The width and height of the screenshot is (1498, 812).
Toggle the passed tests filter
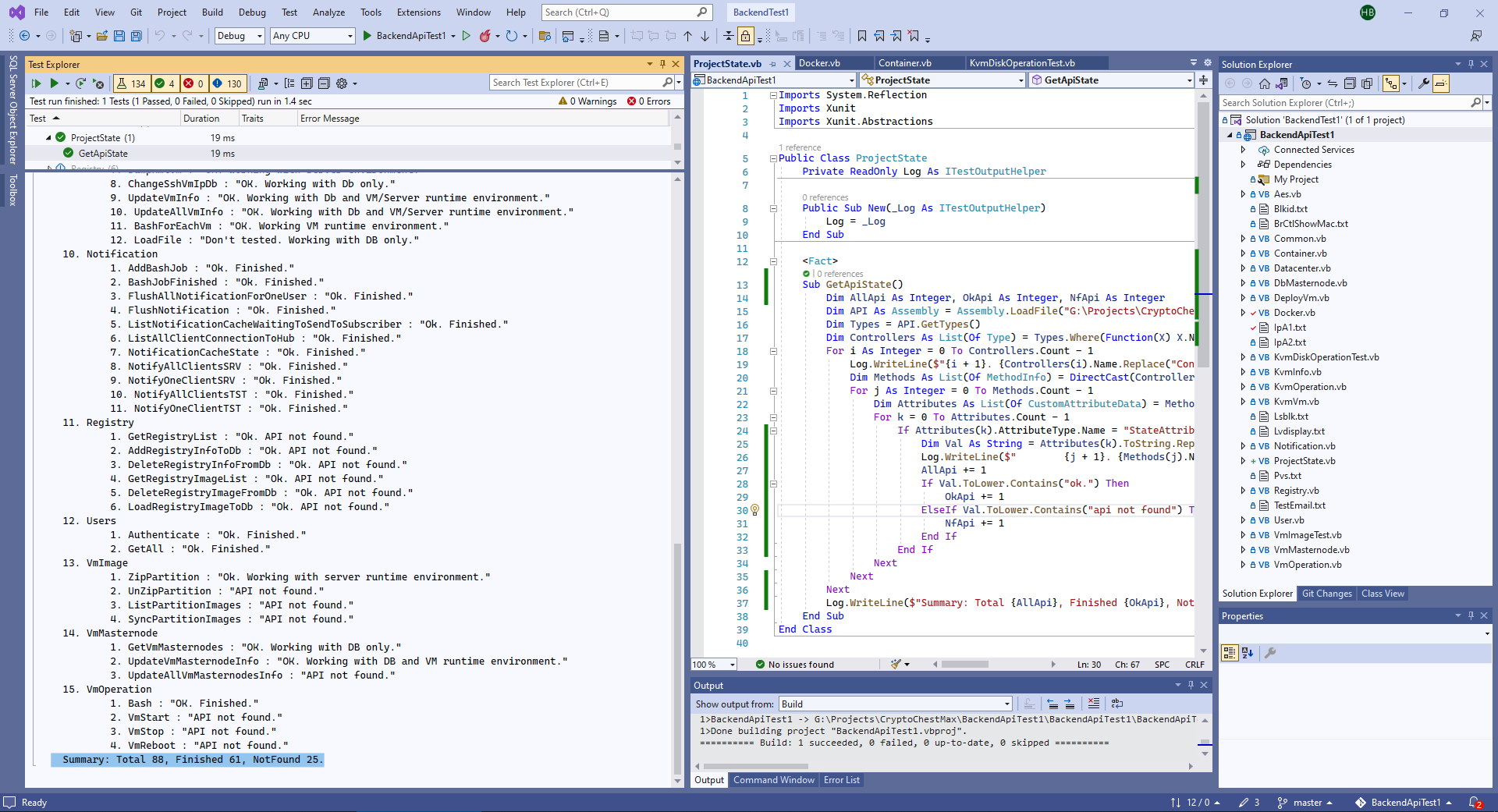coord(165,83)
